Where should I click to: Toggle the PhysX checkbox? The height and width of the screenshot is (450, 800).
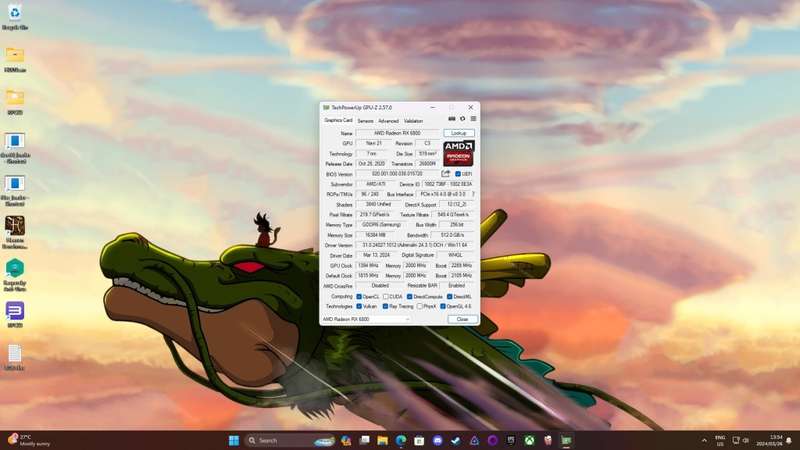(x=419, y=306)
